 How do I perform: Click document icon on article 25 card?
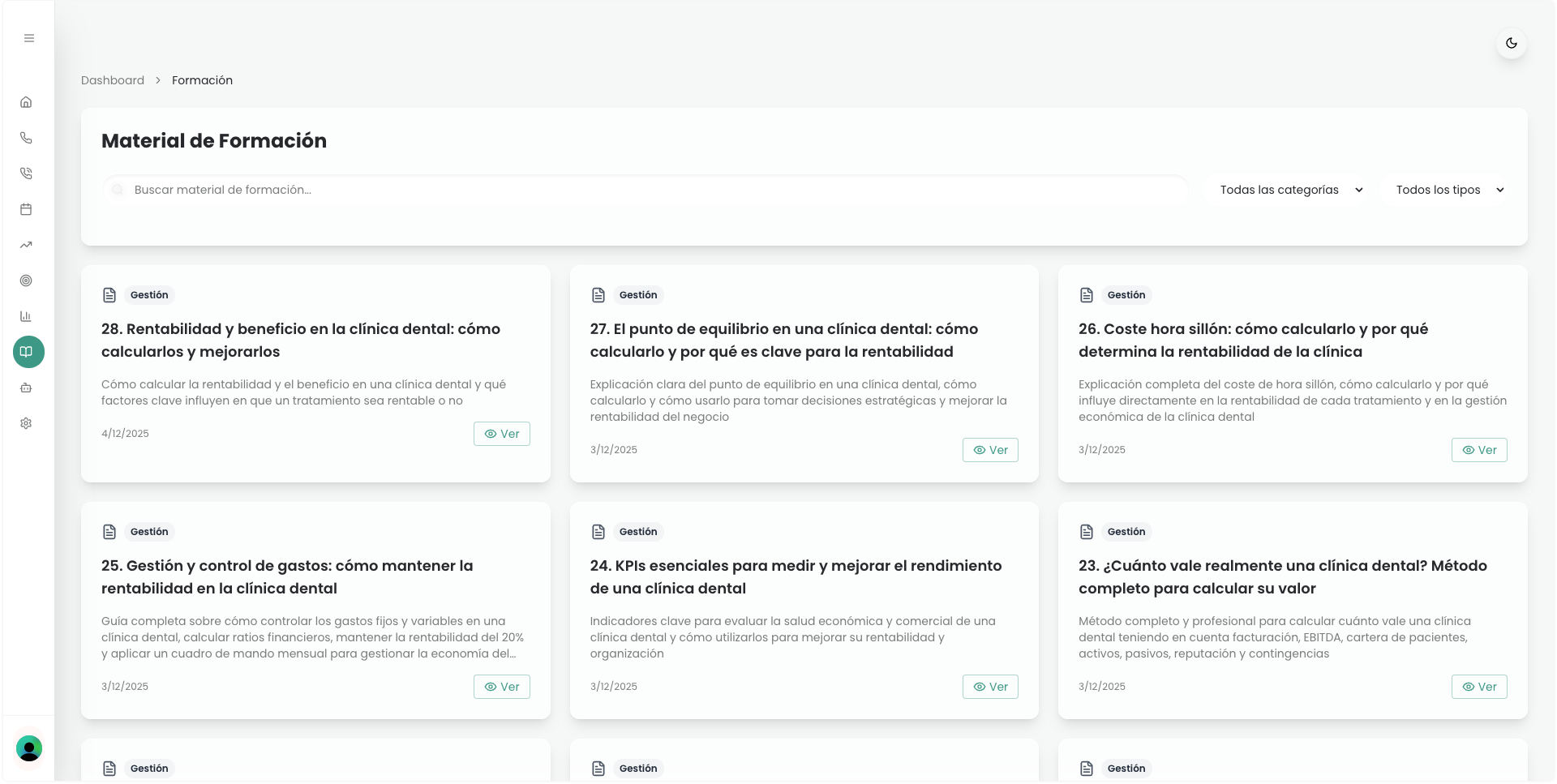coord(109,532)
